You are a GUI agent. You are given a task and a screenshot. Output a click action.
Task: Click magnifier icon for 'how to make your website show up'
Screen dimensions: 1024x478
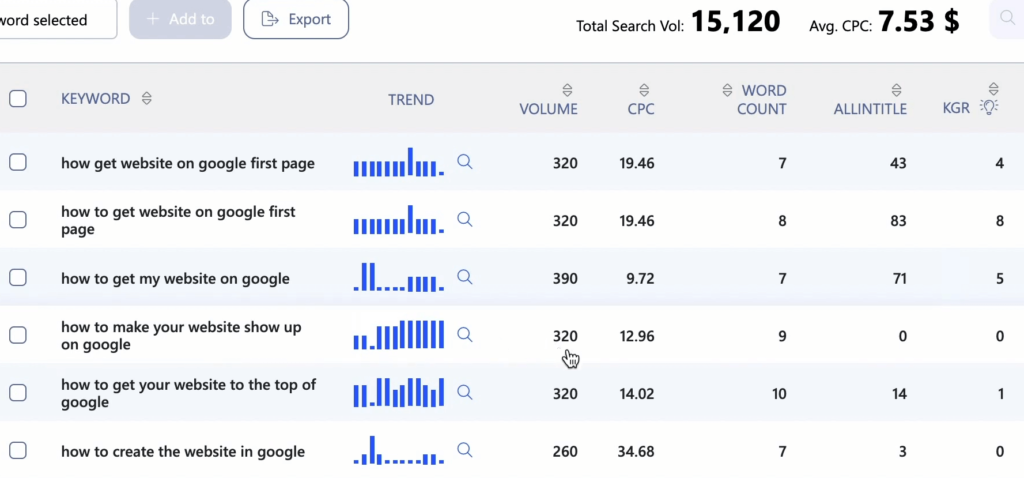pyautogui.click(x=464, y=335)
